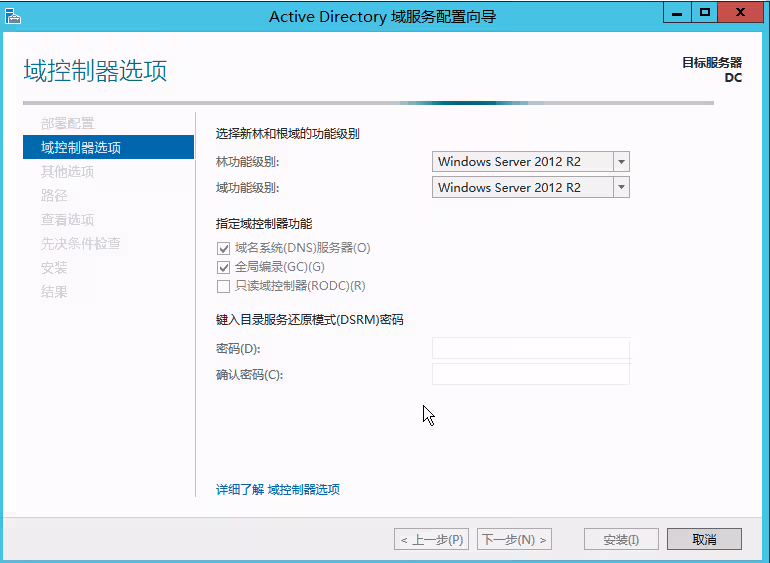Click 安装(I) button

pyautogui.click(x=621, y=539)
